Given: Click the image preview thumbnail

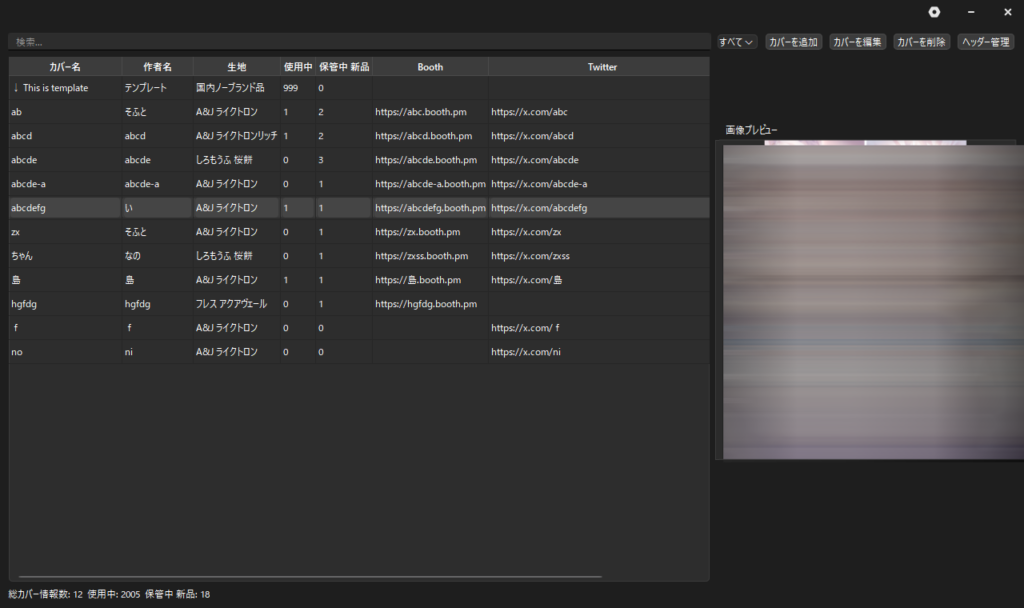Looking at the screenshot, I should (x=871, y=300).
